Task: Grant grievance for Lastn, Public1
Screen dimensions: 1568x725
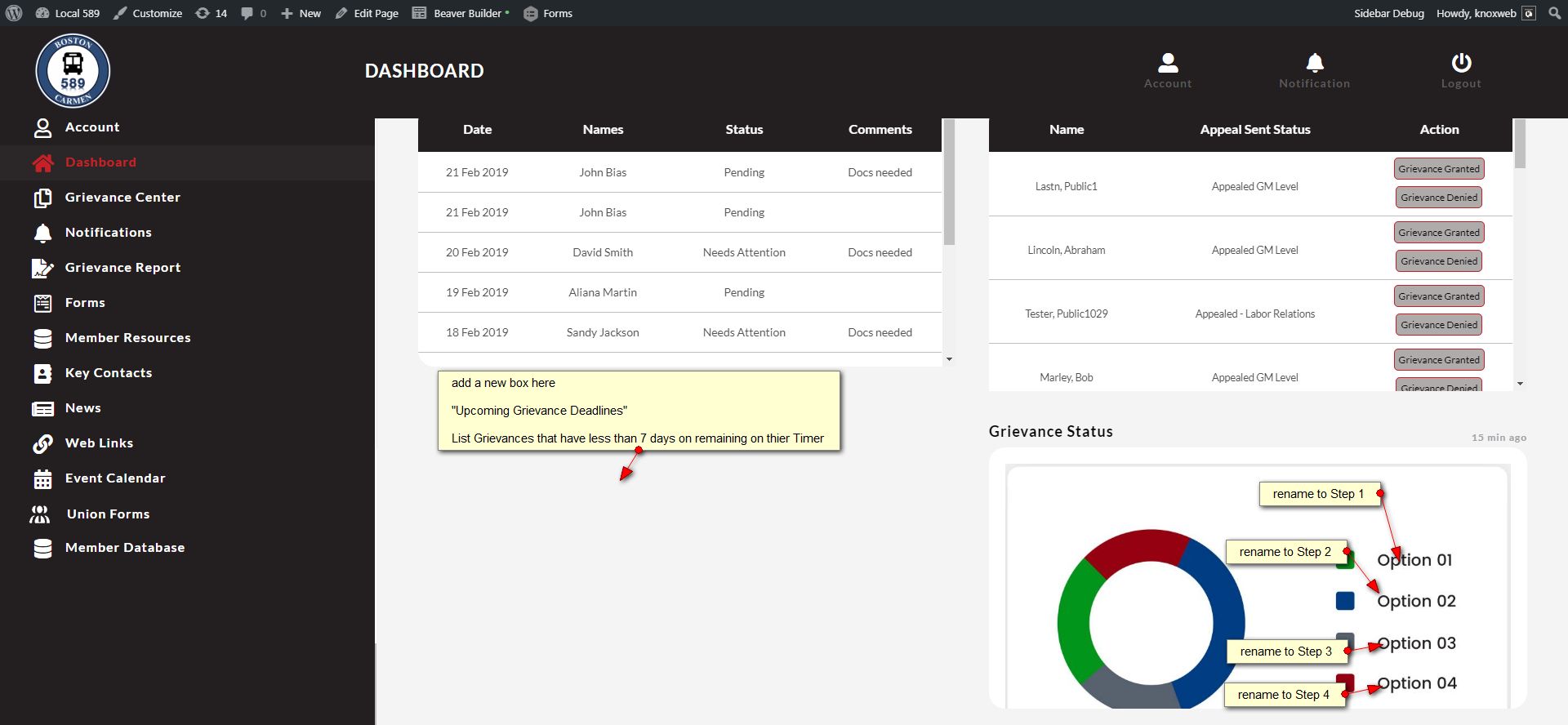Action: [1438, 169]
